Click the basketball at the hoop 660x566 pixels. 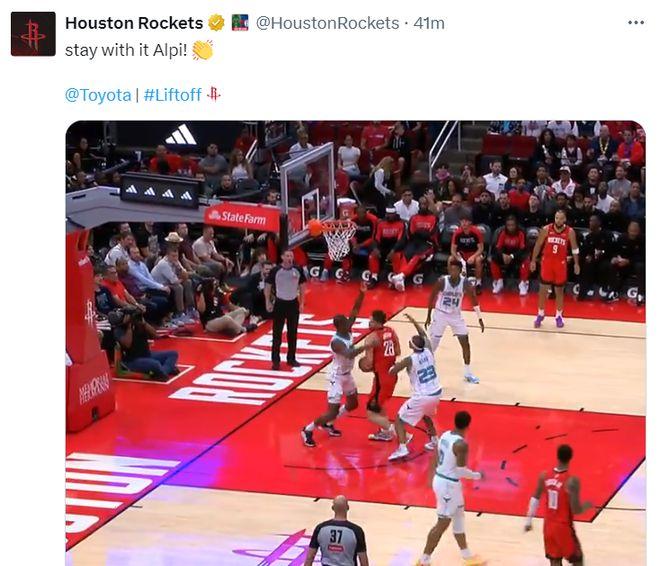pos(315,227)
